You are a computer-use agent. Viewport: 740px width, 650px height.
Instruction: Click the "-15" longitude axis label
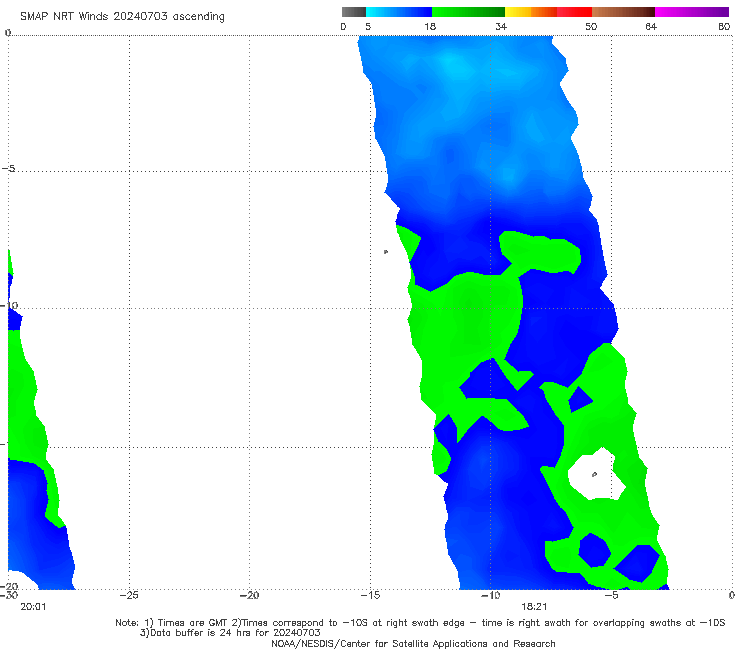click(370, 595)
